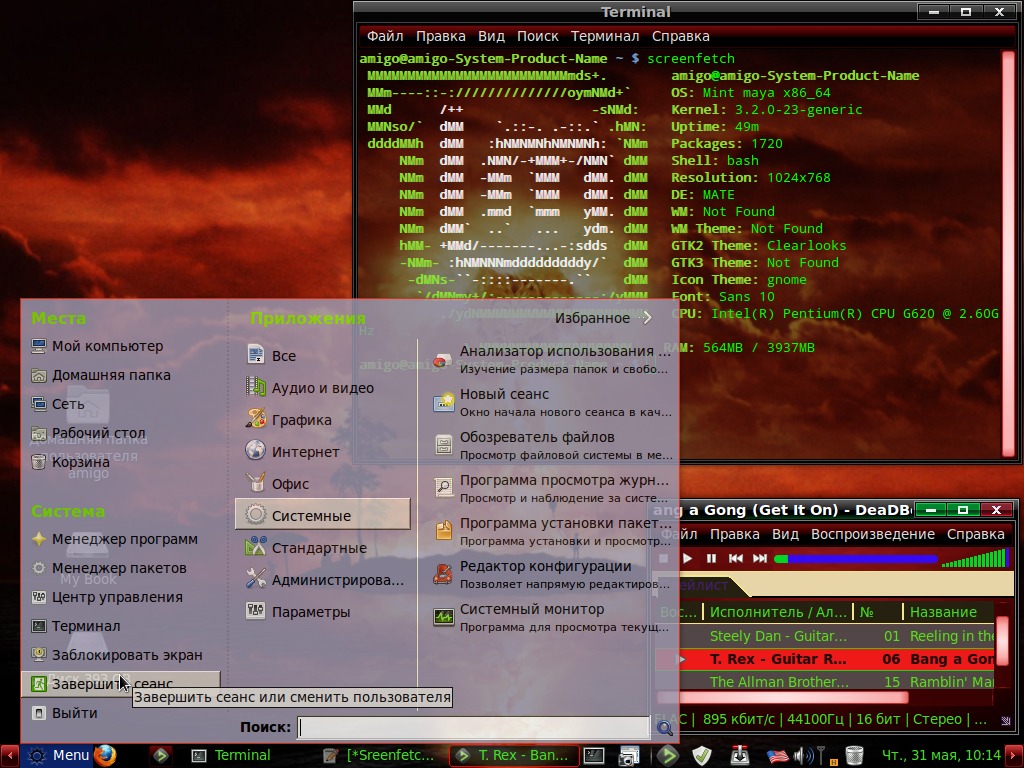Skip to next track in DeaDBeeF
This screenshot has height=768, width=1024.
pyautogui.click(x=760, y=558)
